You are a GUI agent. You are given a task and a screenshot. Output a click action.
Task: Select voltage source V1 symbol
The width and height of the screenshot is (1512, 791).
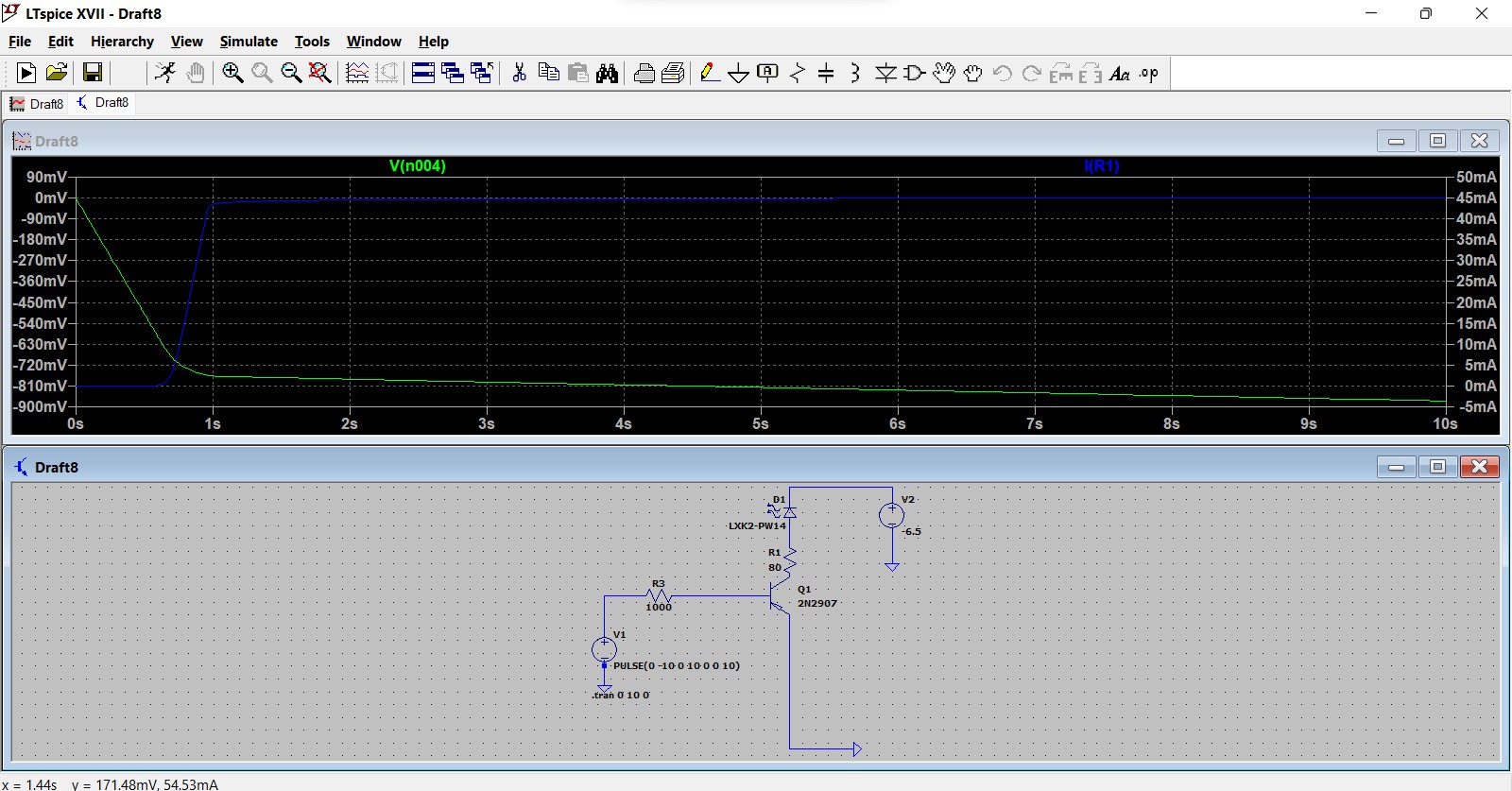click(x=604, y=649)
